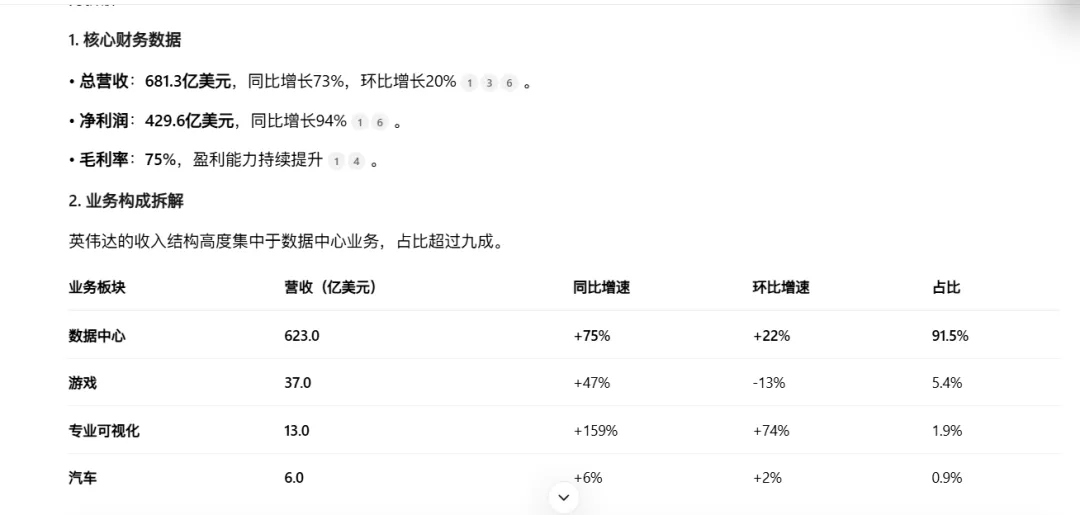Open citation 6 after the 总营收 line
Image resolution: width=1080 pixels, height=515 pixels.
click(509, 83)
